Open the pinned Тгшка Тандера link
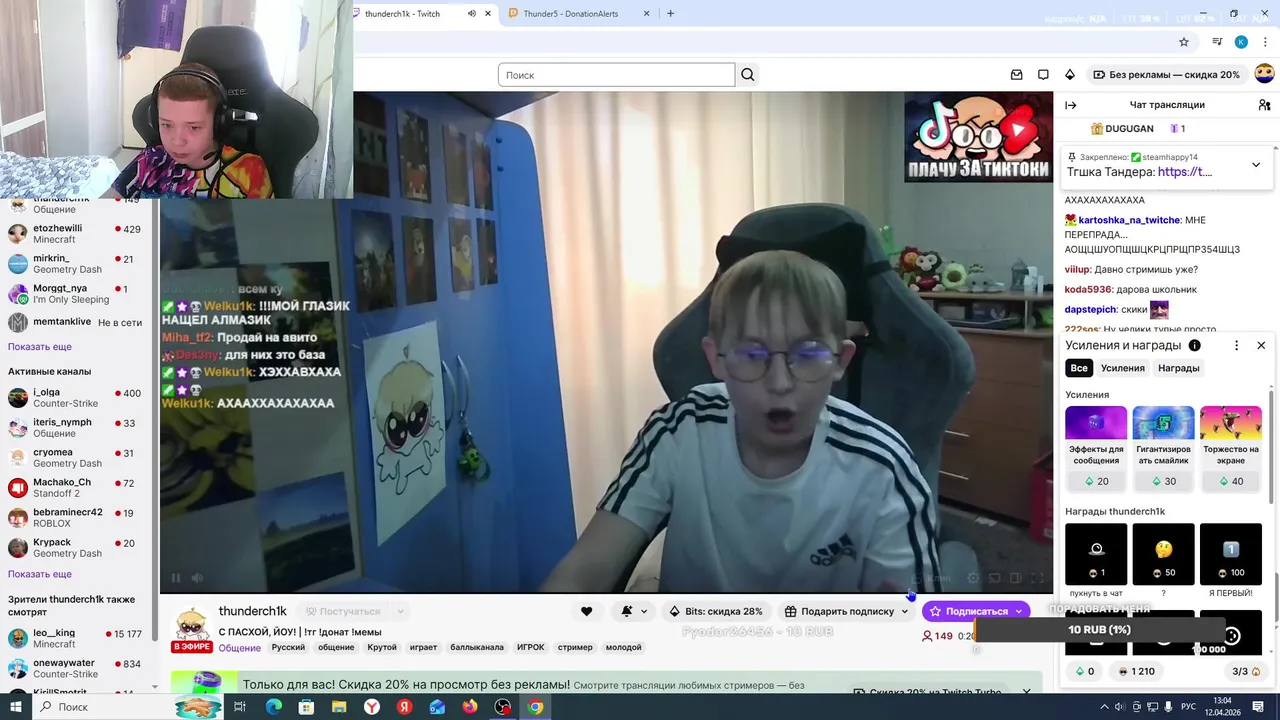This screenshot has width=1280, height=720. (1185, 172)
